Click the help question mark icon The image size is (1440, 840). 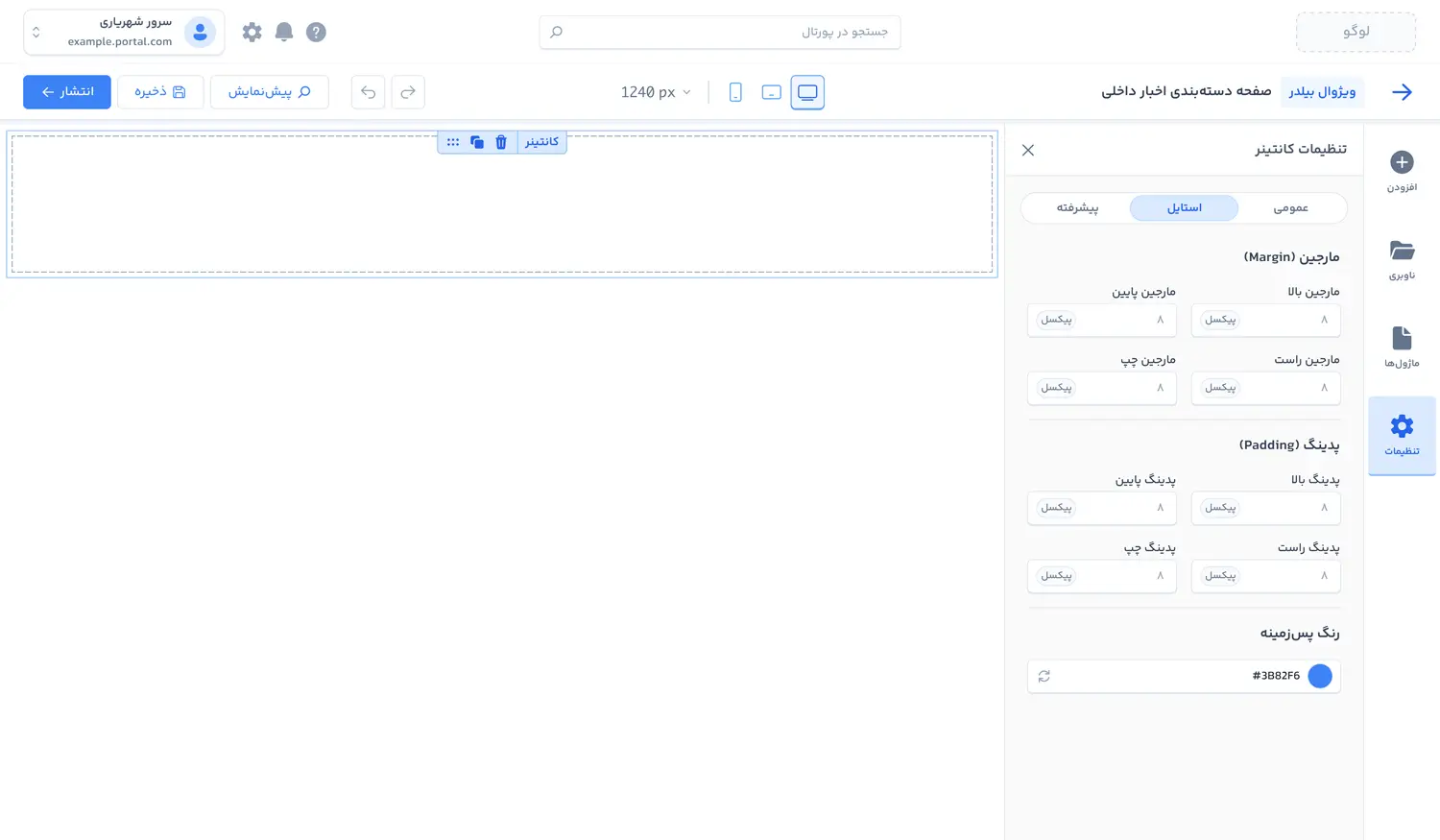click(x=316, y=32)
